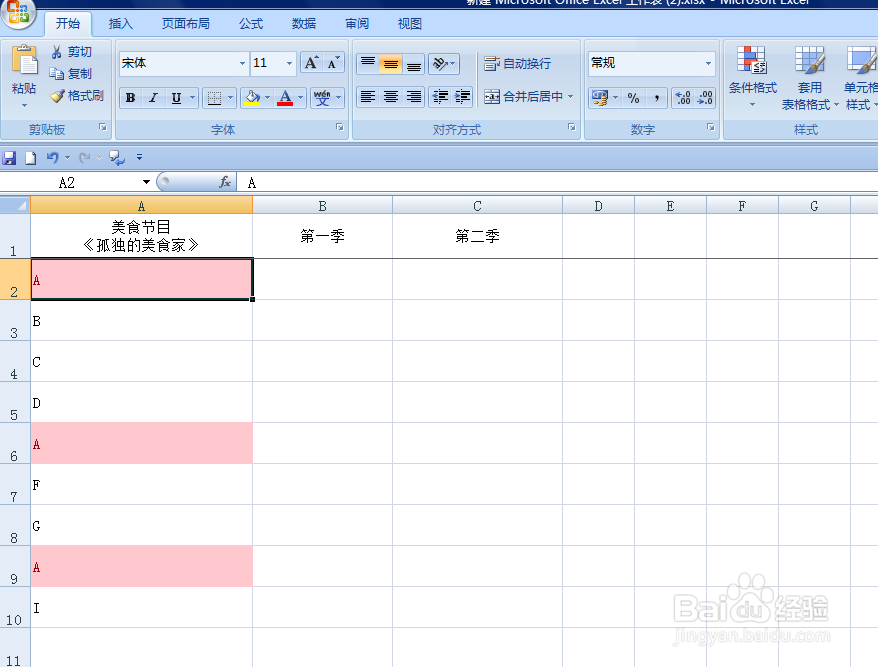878x667 pixels.
Task: Click the Paste clipboard icon
Action: [x=24, y=60]
